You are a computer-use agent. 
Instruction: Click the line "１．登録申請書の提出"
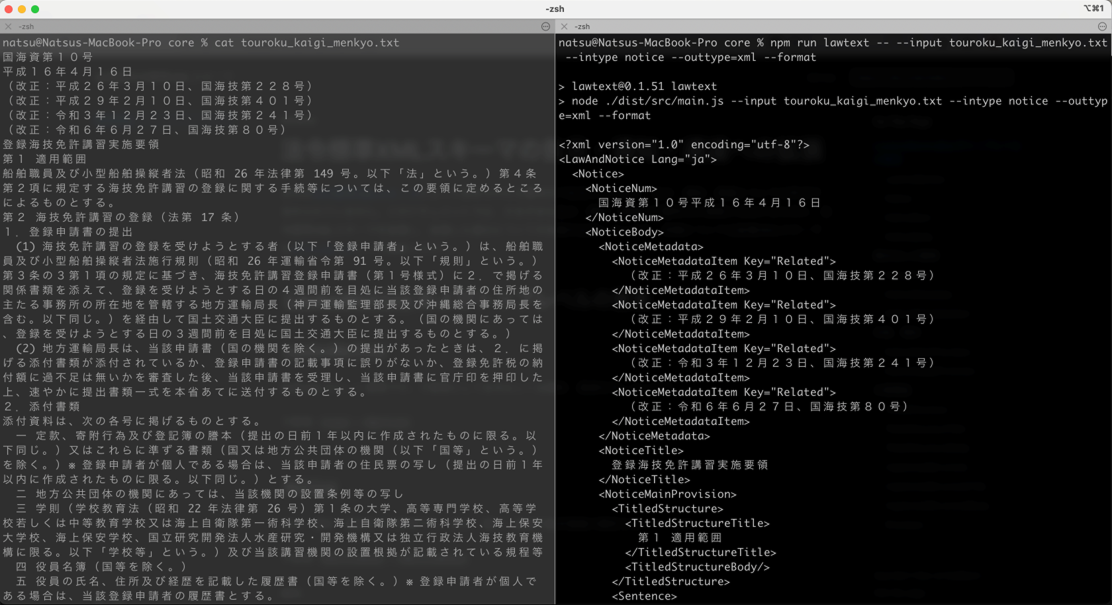[67, 231]
